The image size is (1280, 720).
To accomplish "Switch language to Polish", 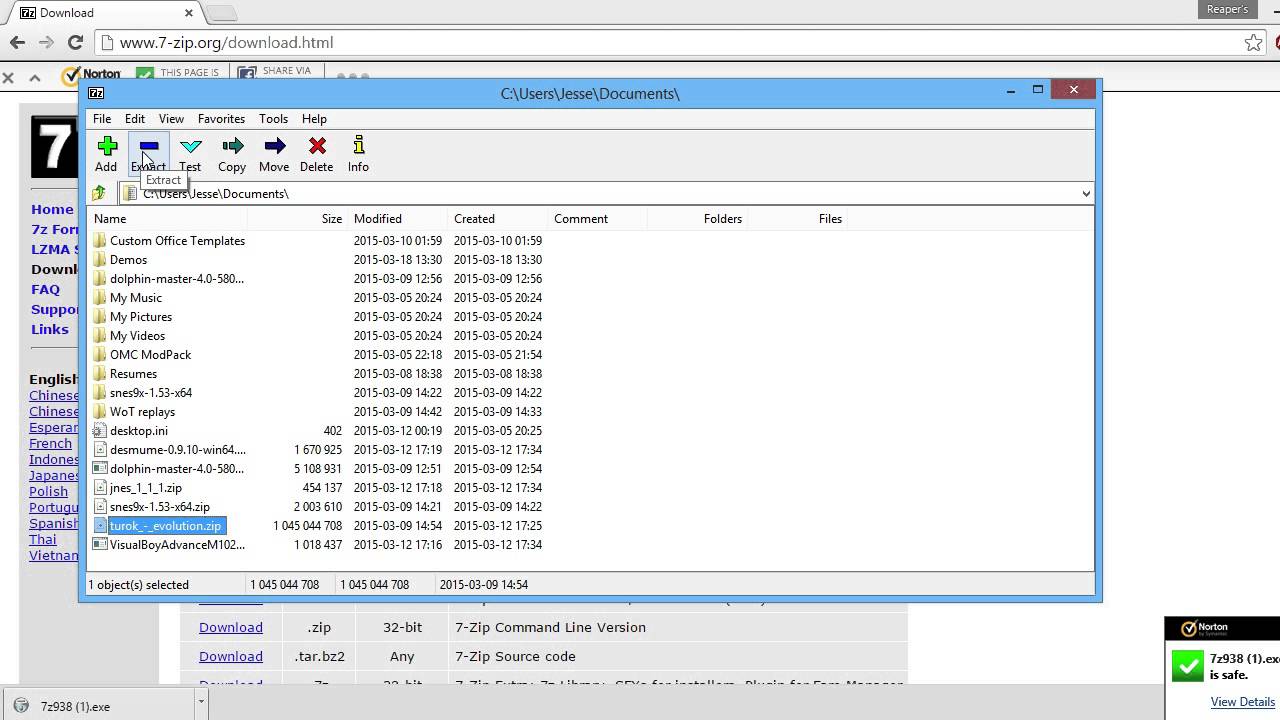I will pyautogui.click(x=48, y=491).
